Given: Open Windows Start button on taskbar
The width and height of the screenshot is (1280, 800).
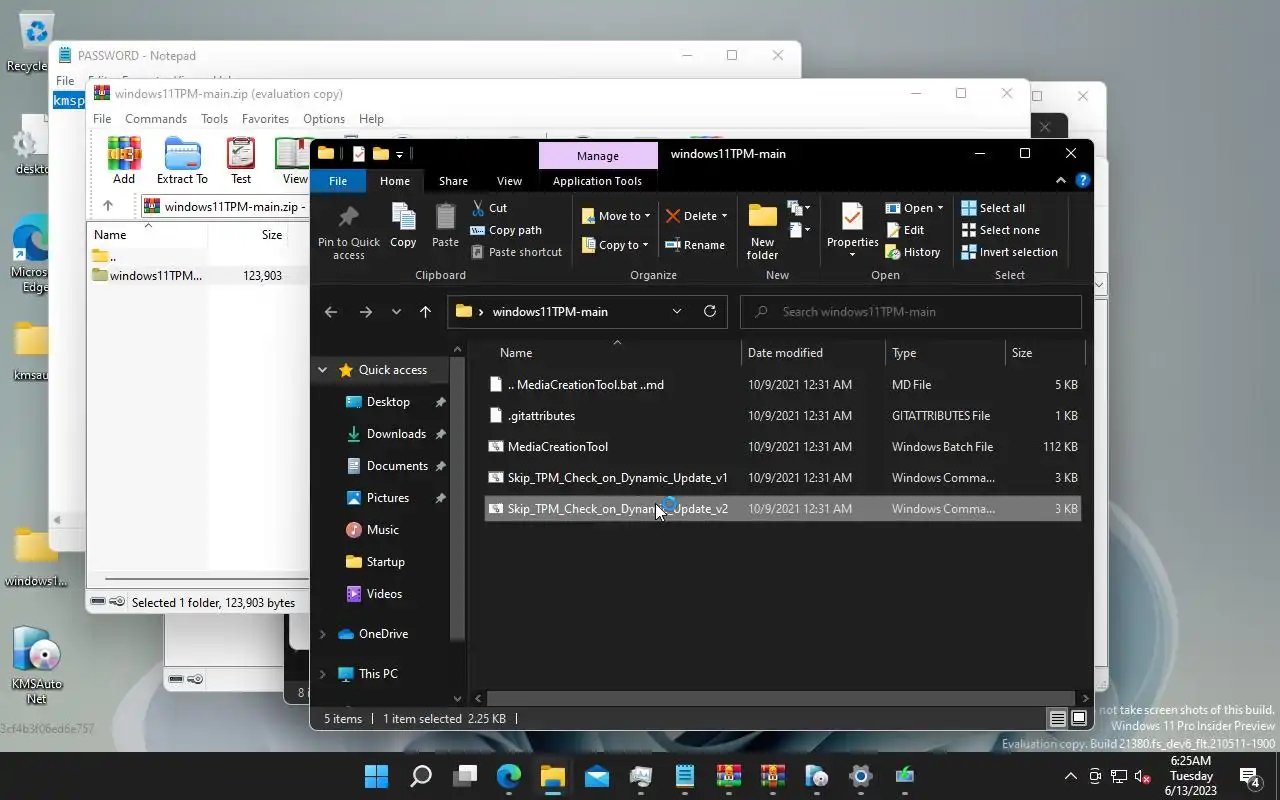Looking at the screenshot, I should (376, 776).
